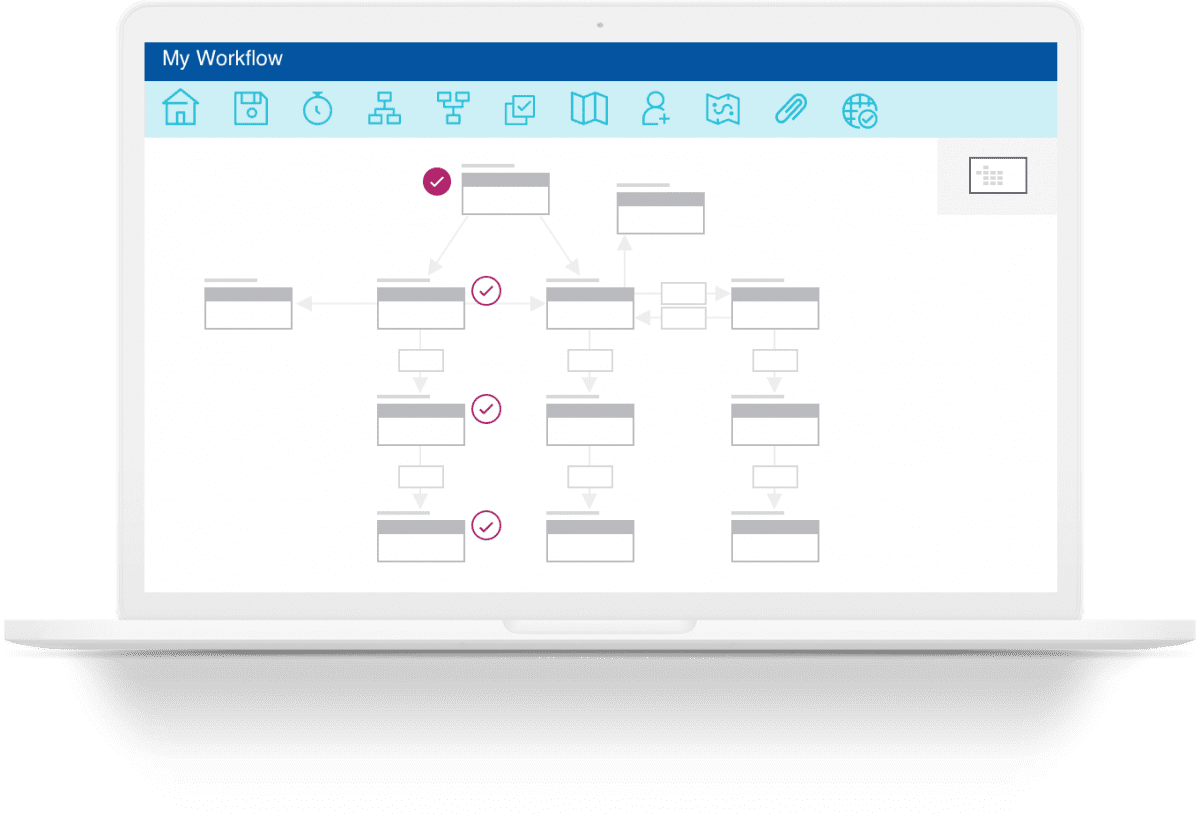Attach a file using the paperclip icon
Image resolution: width=1200 pixels, height=825 pixels.
point(790,110)
